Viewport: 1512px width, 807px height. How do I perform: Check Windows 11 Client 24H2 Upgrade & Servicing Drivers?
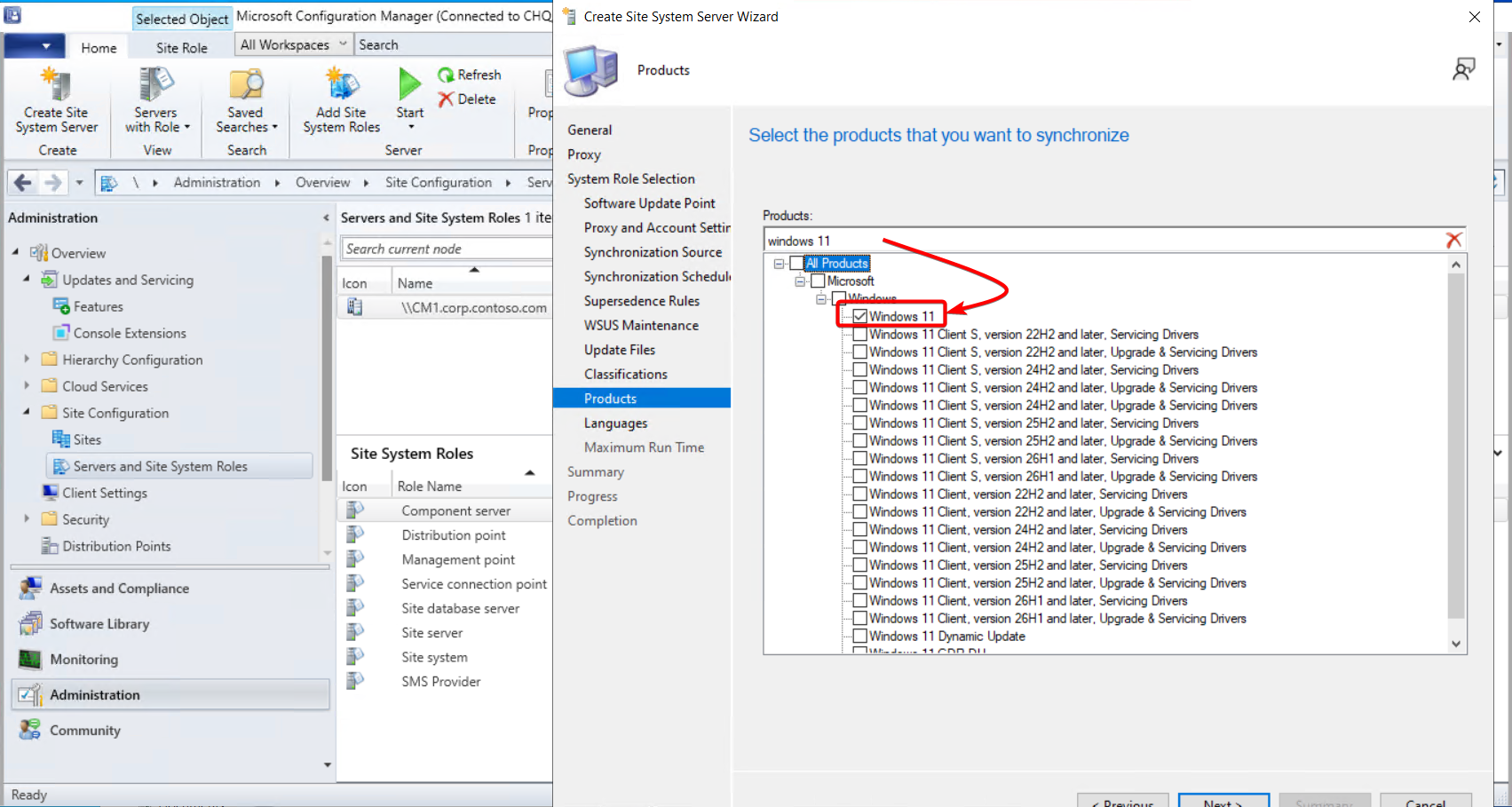[860, 547]
